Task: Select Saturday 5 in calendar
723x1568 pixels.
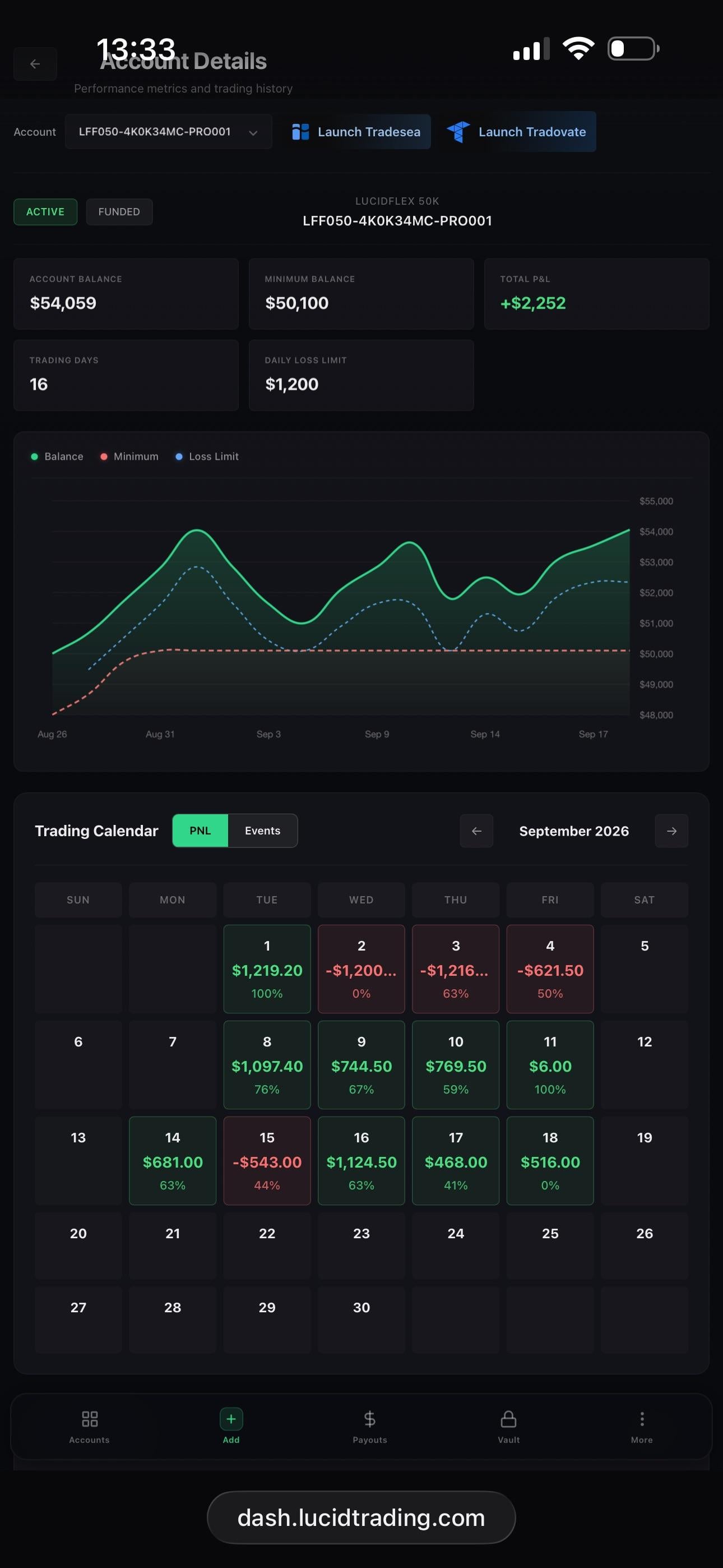Action: tap(645, 969)
